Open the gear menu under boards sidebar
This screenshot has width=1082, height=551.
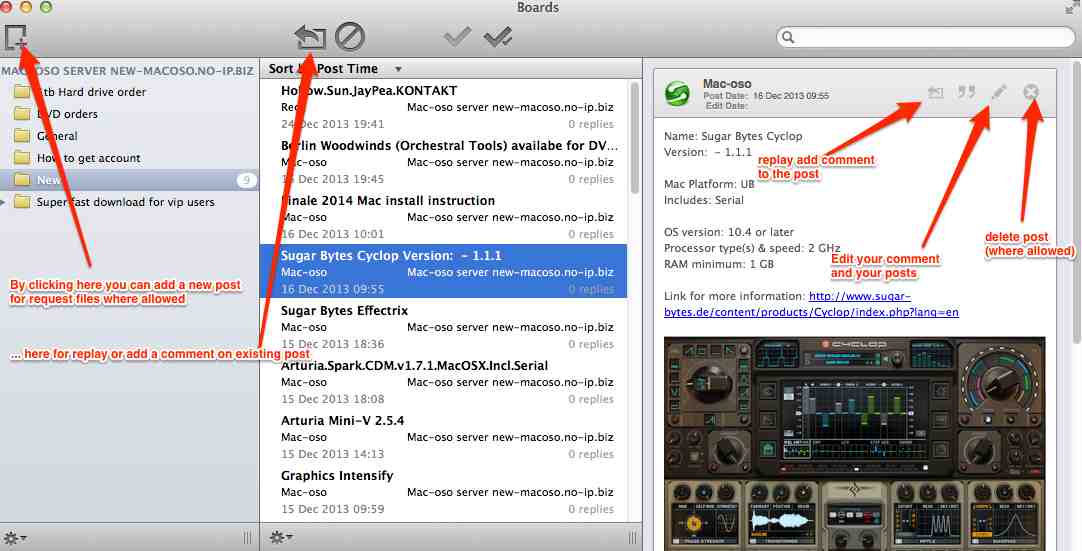tap(14, 537)
